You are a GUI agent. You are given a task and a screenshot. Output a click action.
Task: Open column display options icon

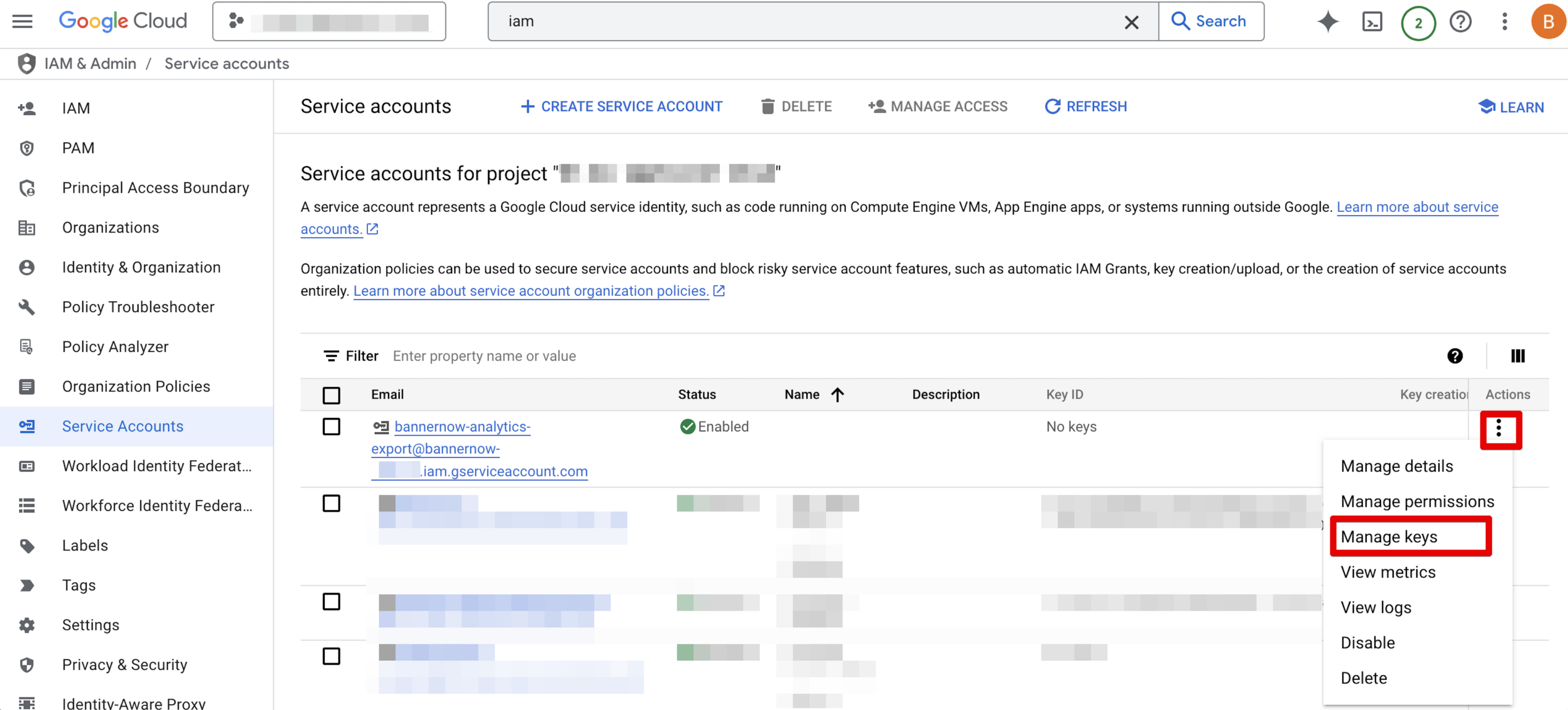(1518, 356)
